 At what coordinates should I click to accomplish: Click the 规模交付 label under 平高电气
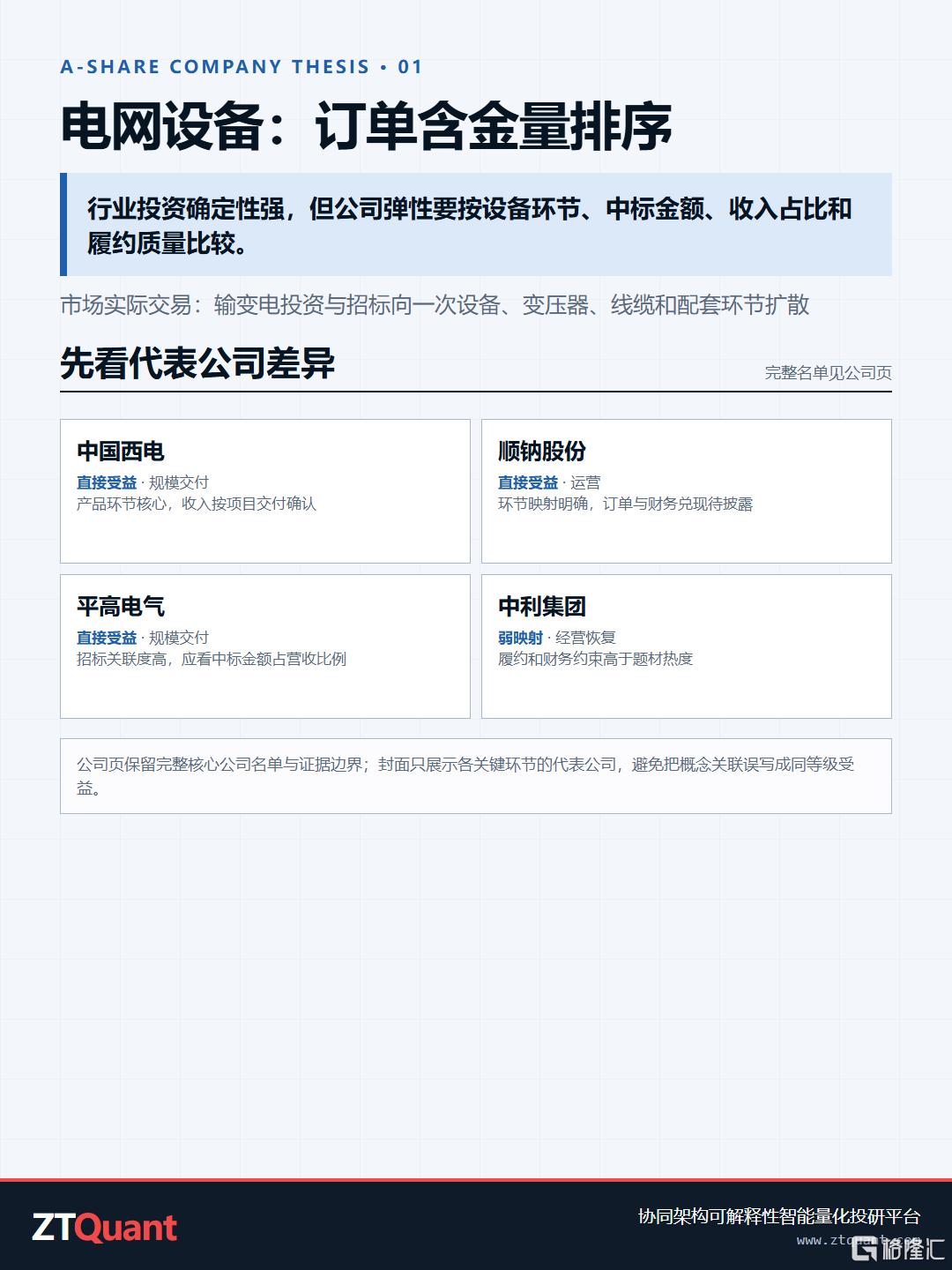pos(179,638)
